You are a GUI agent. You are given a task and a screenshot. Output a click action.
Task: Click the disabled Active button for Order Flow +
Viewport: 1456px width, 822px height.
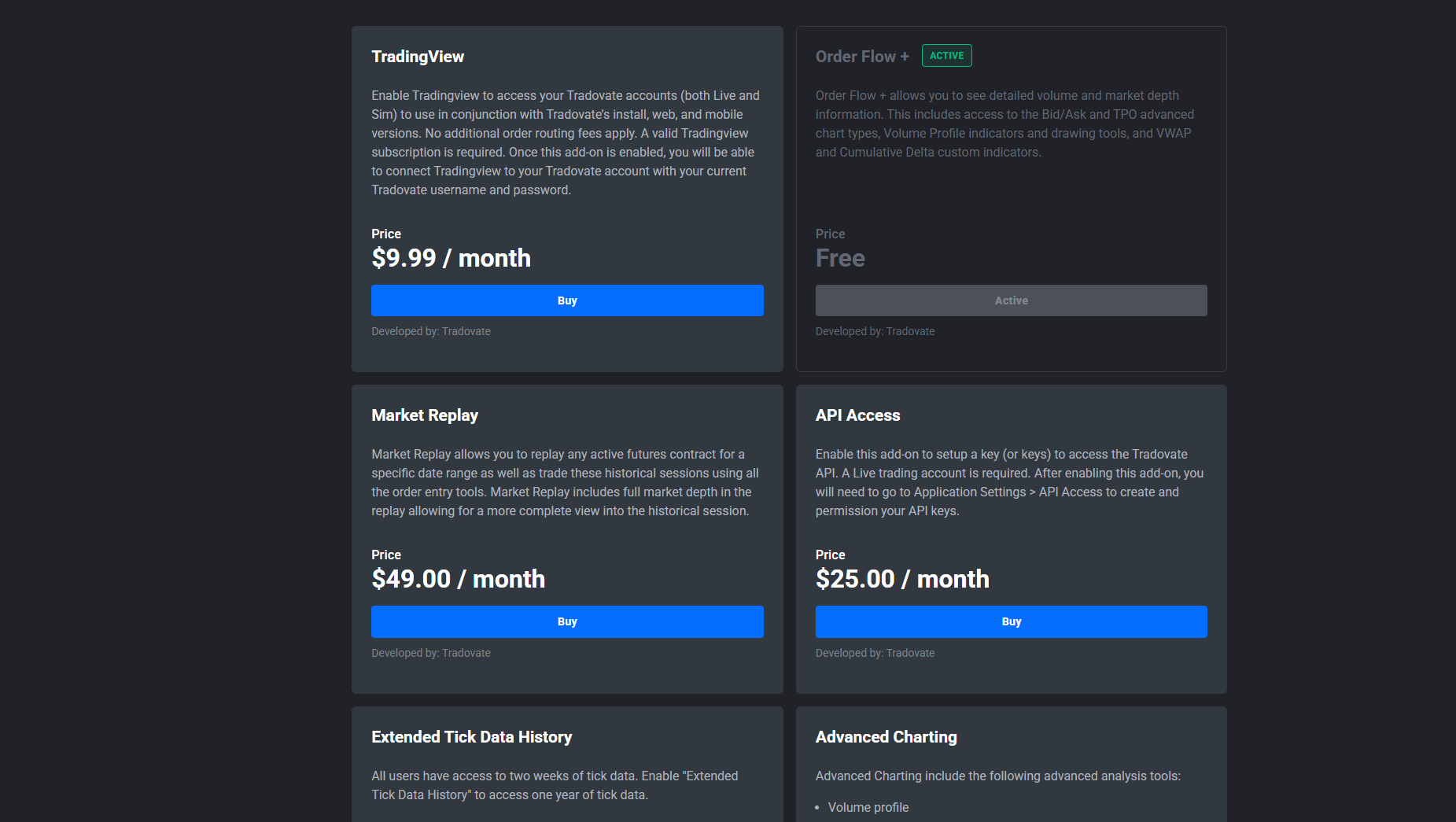tap(1011, 300)
